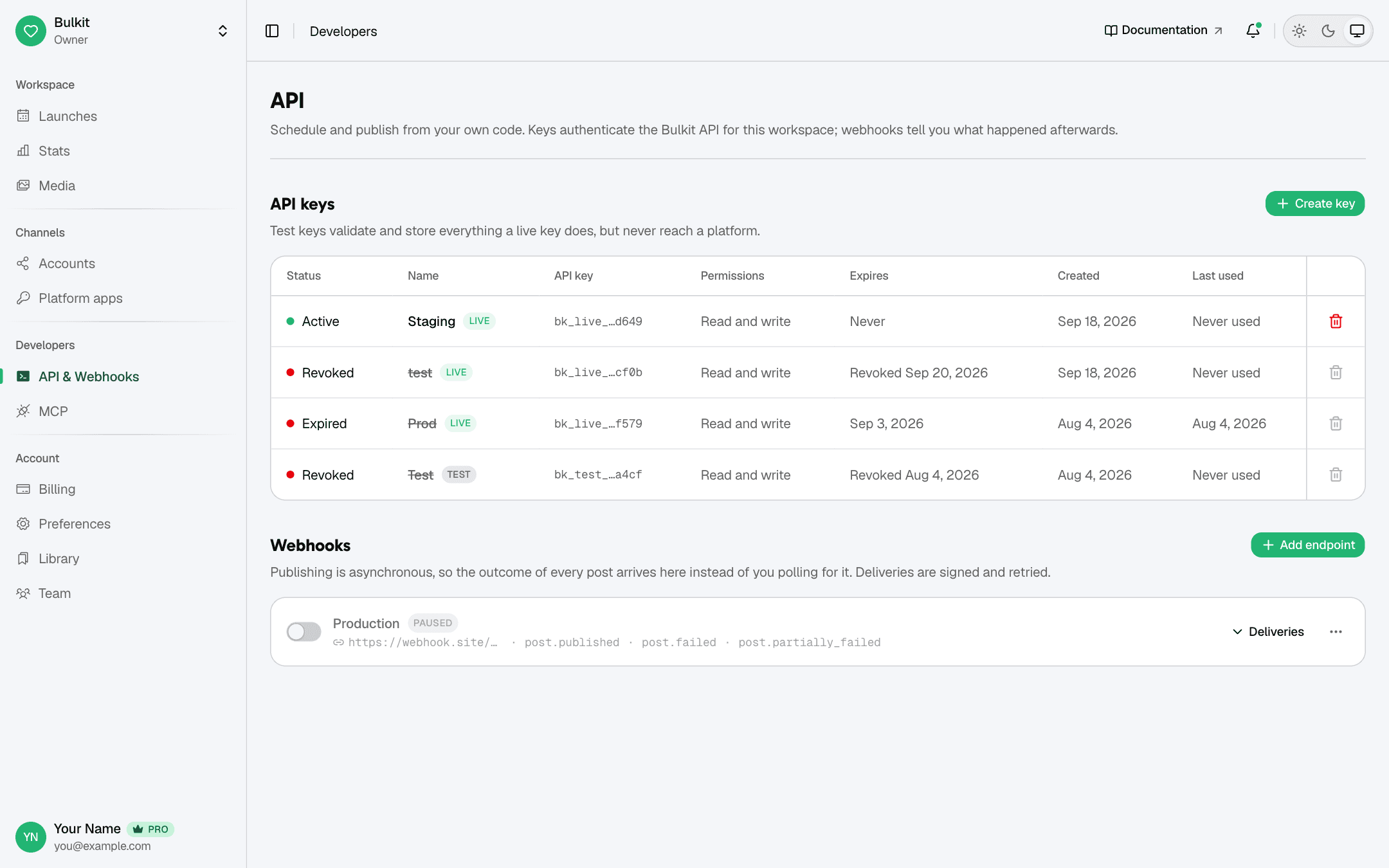1389x868 pixels.
Task: Click trash icon for expired Prod key
Action: point(1336,424)
